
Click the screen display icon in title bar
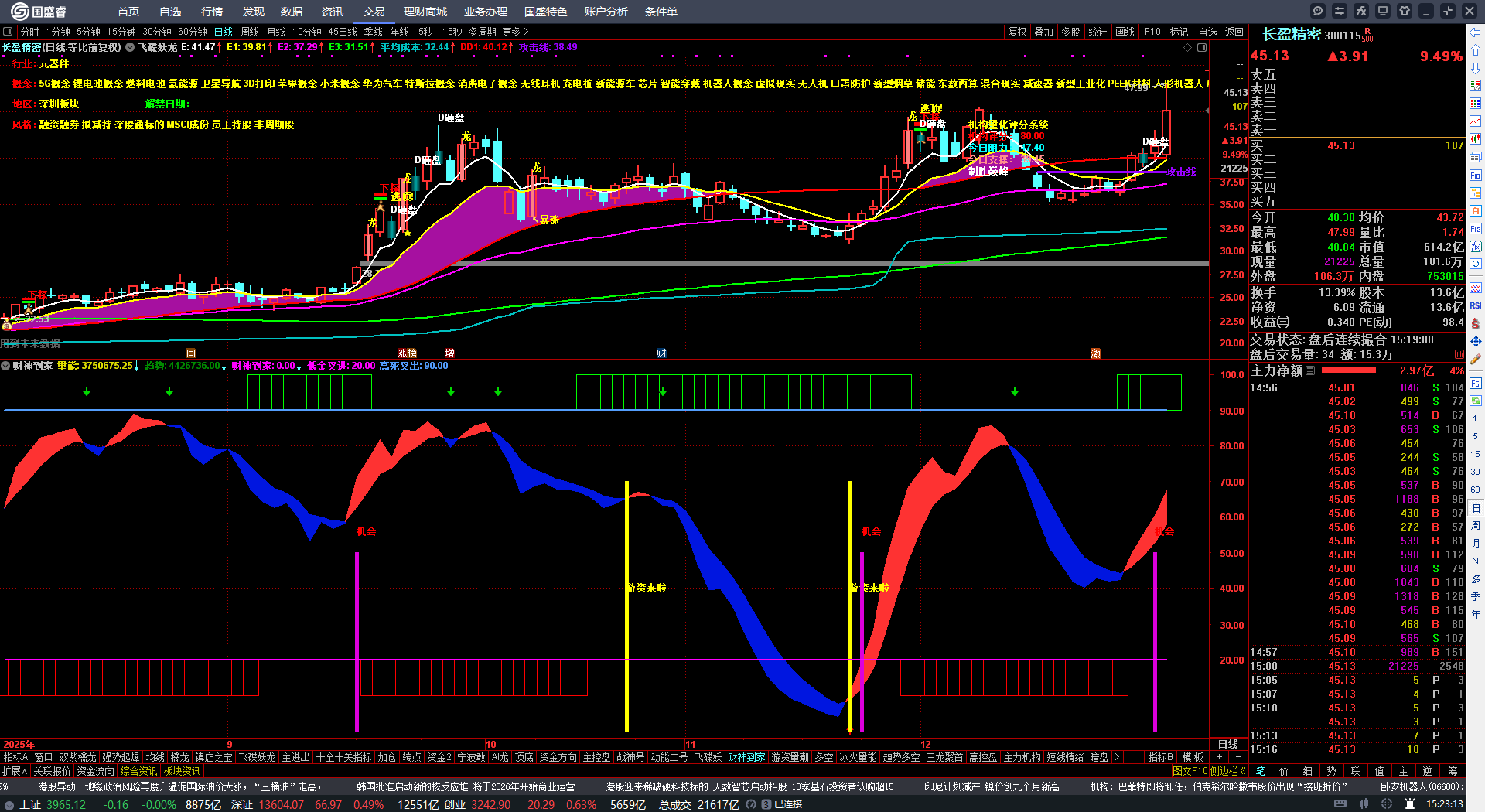tap(1383, 11)
